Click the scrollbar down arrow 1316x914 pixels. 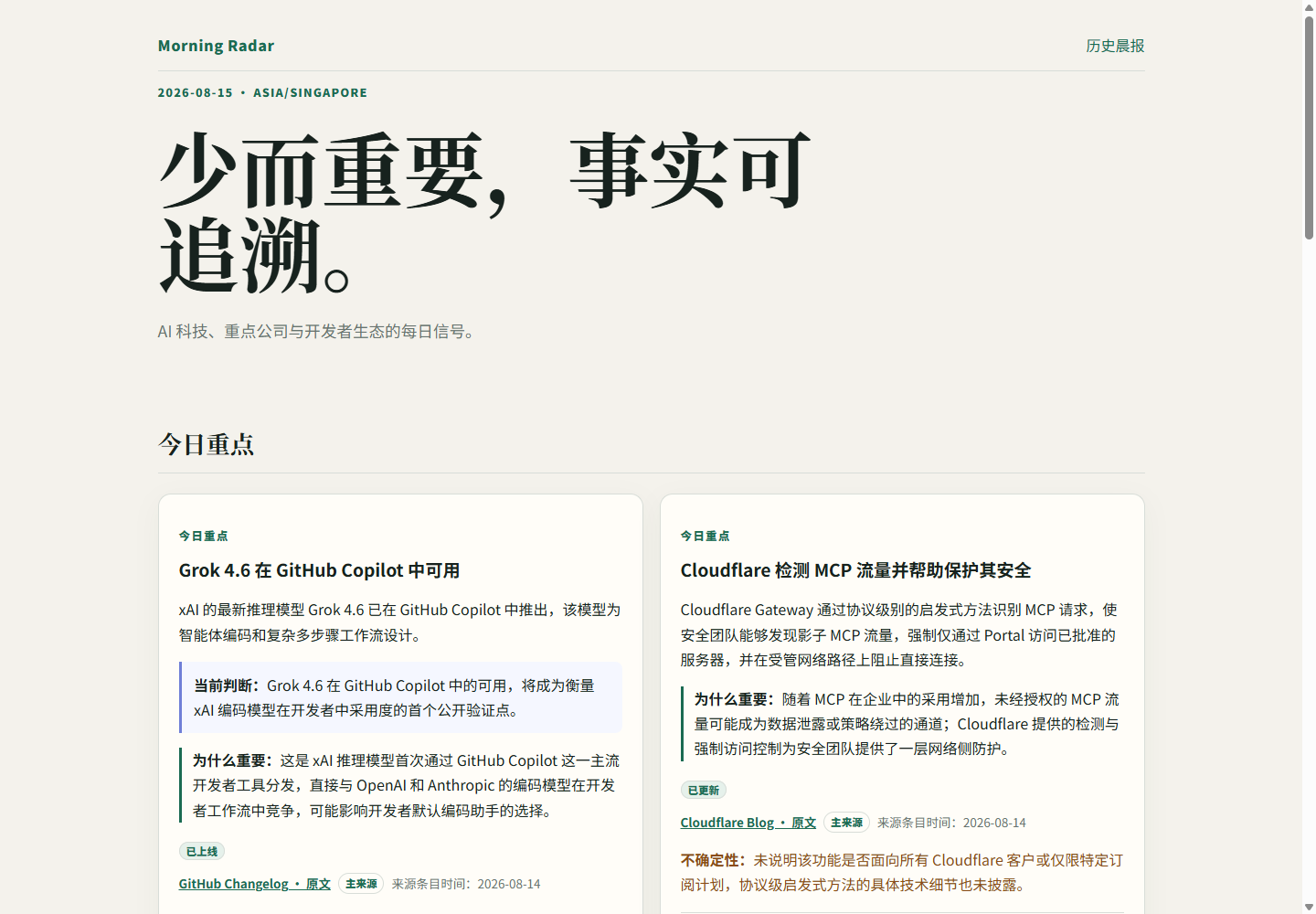(1309, 907)
